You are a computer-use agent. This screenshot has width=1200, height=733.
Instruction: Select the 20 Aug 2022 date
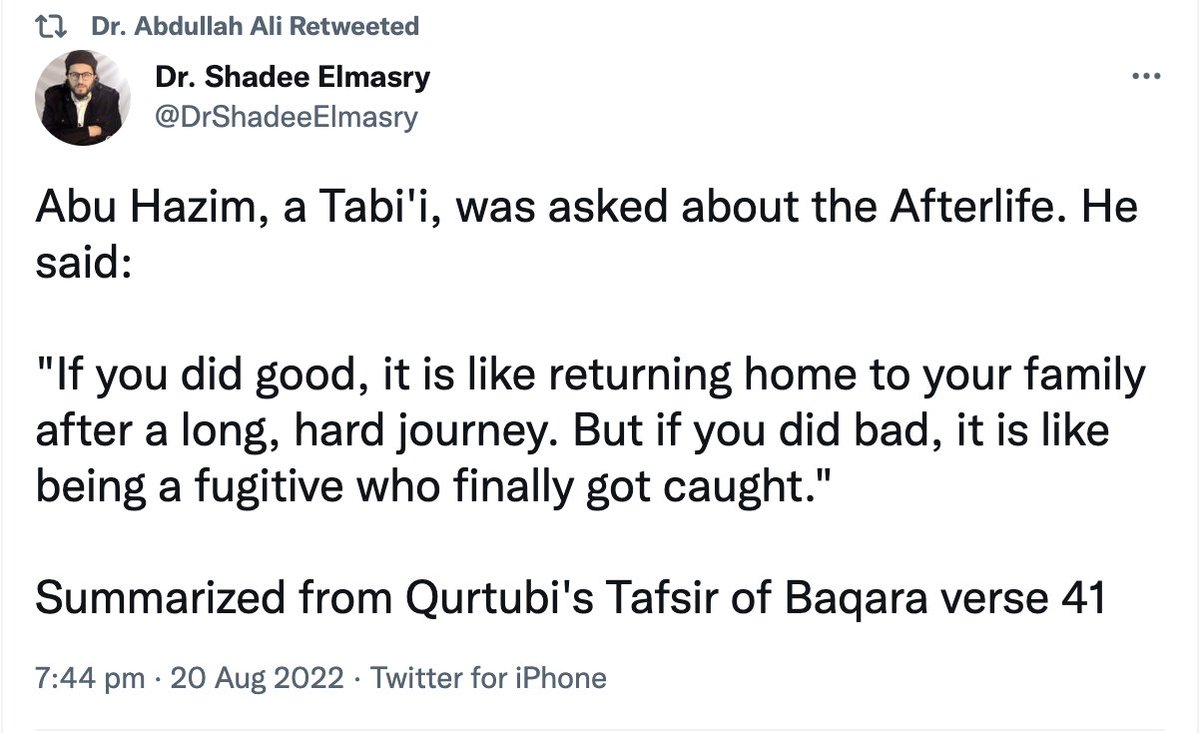pos(258,679)
